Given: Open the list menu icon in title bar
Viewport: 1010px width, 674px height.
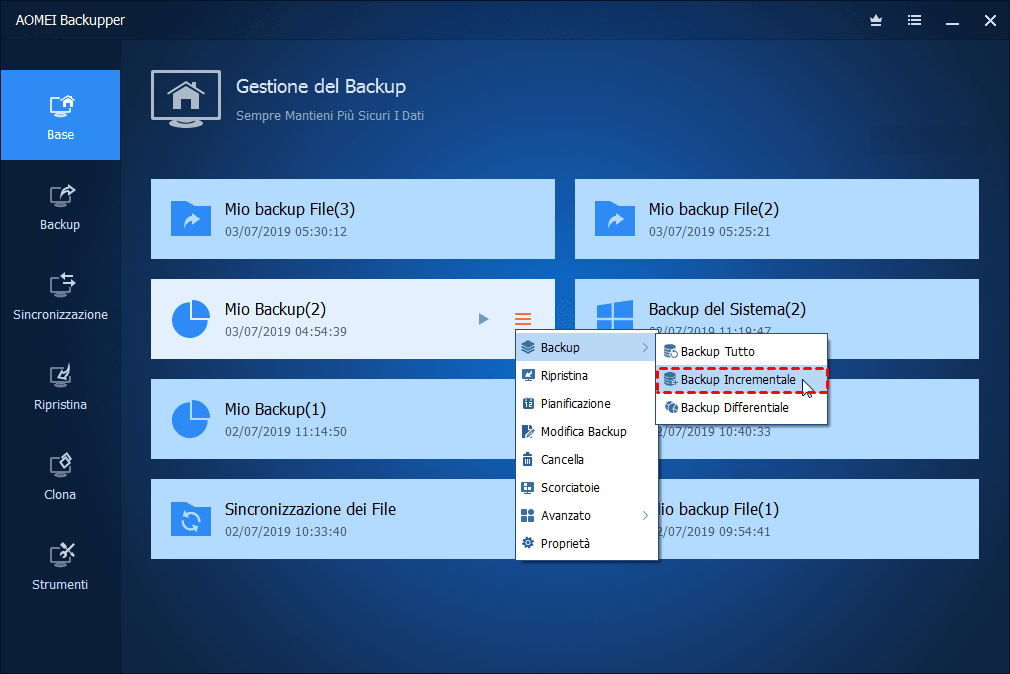Looking at the screenshot, I should [914, 21].
